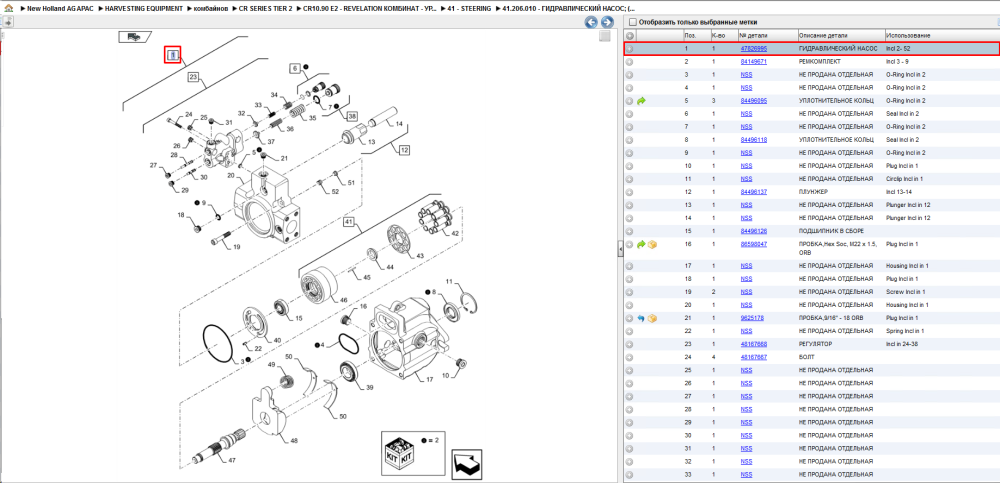
Task: Sort by 'Использование' column header
Action: coord(941,35)
